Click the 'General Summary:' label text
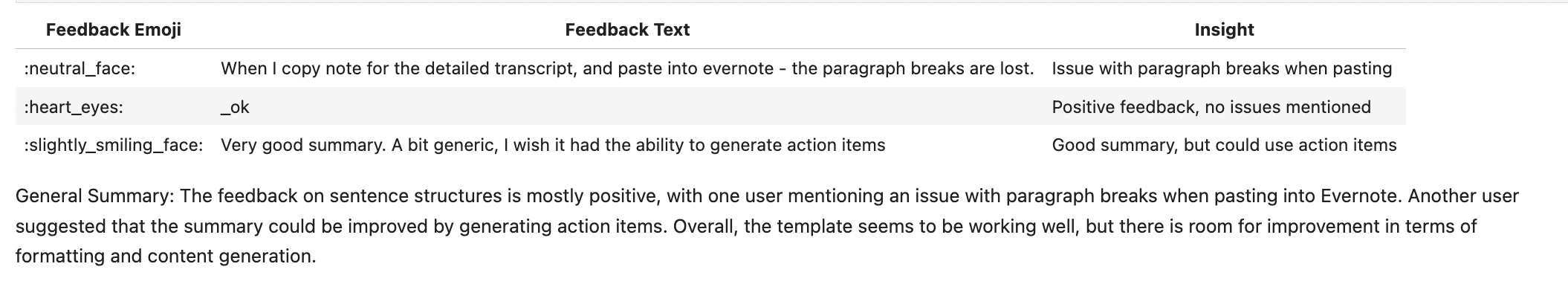The width and height of the screenshot is (1568, 284). point(95,196)
